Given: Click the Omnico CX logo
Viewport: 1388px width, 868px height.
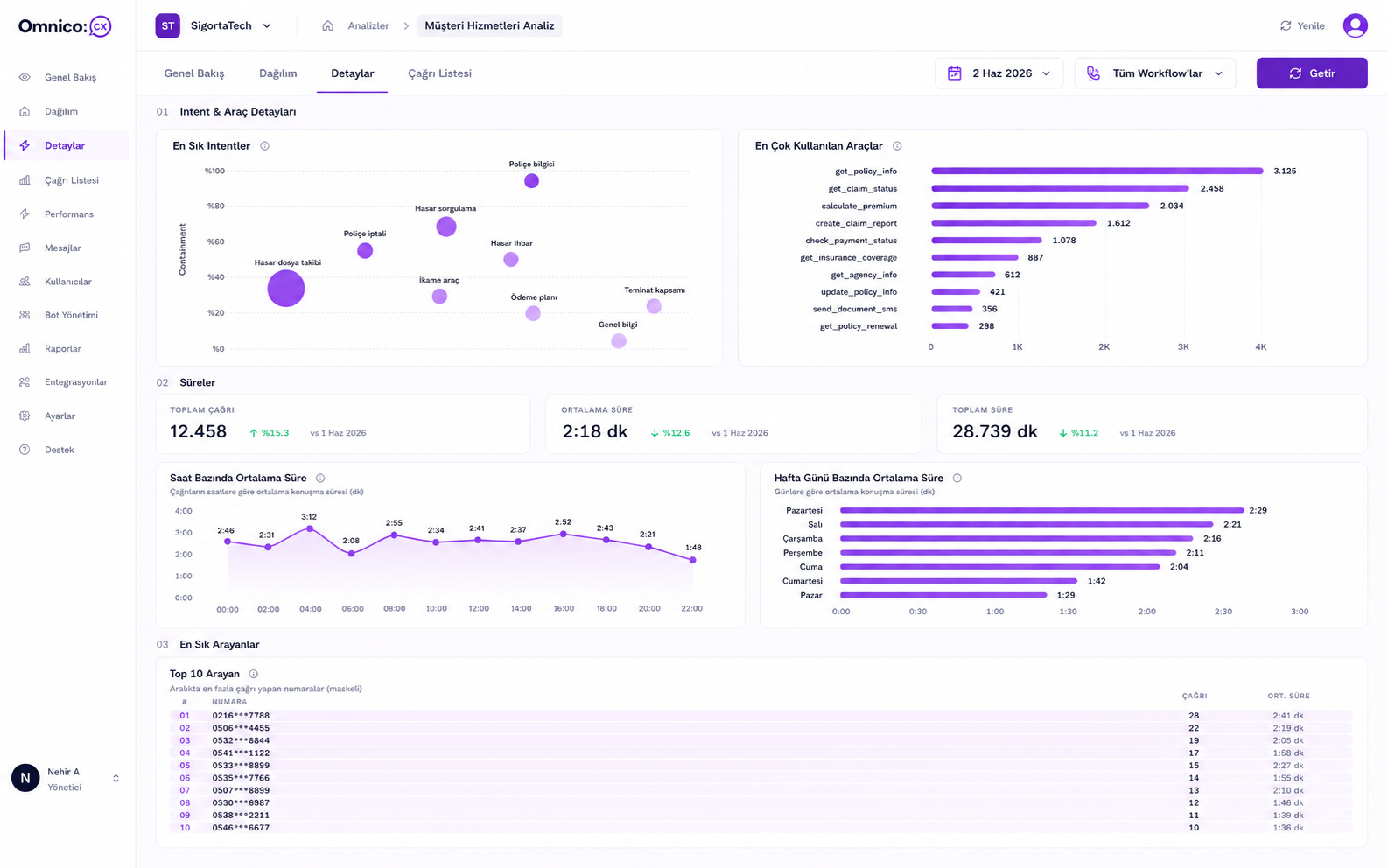Looking at the screenshot, I should point(65,26).
